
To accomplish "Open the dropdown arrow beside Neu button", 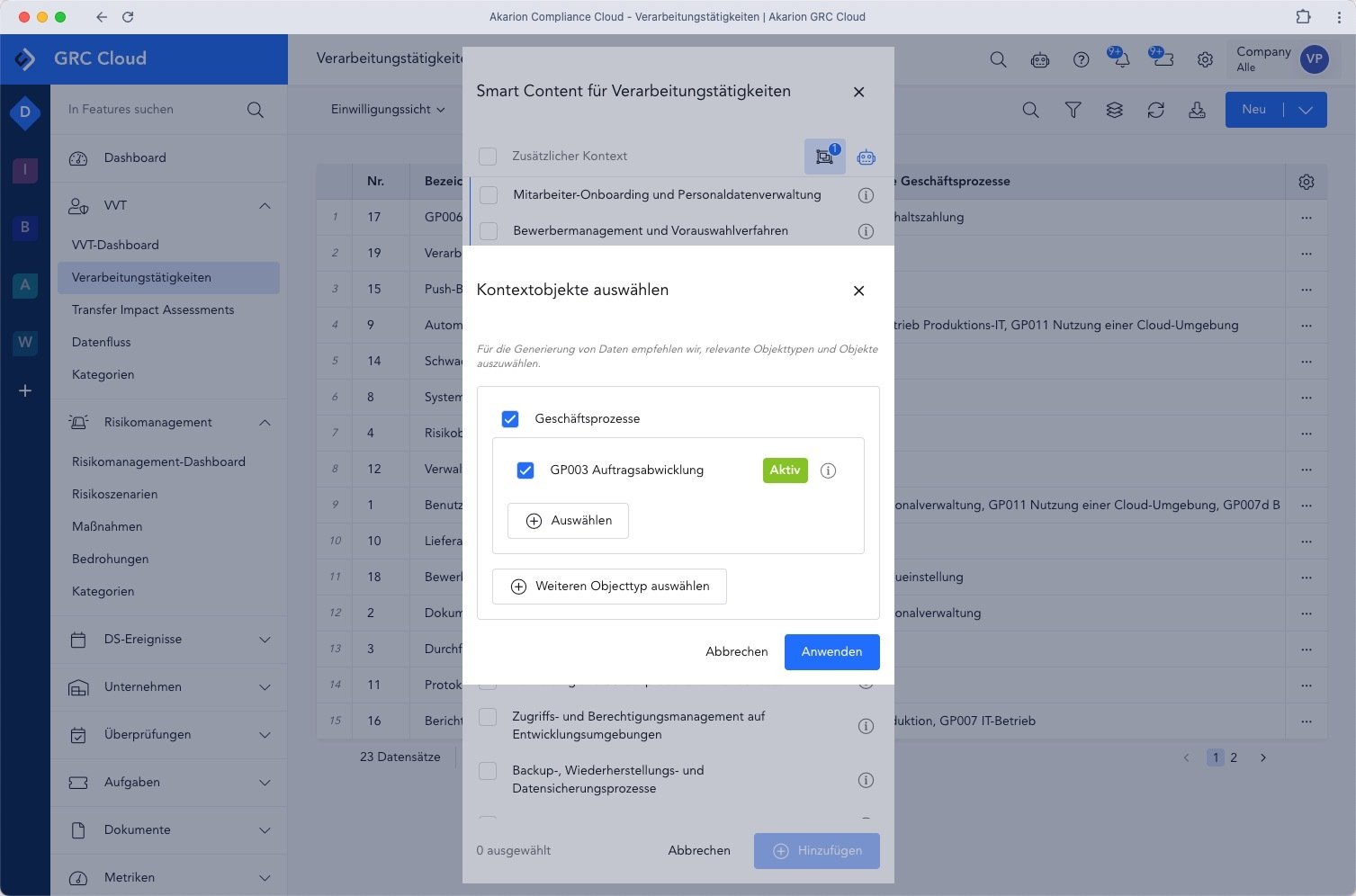I will pyautogui.click(x=1305, y=110).
